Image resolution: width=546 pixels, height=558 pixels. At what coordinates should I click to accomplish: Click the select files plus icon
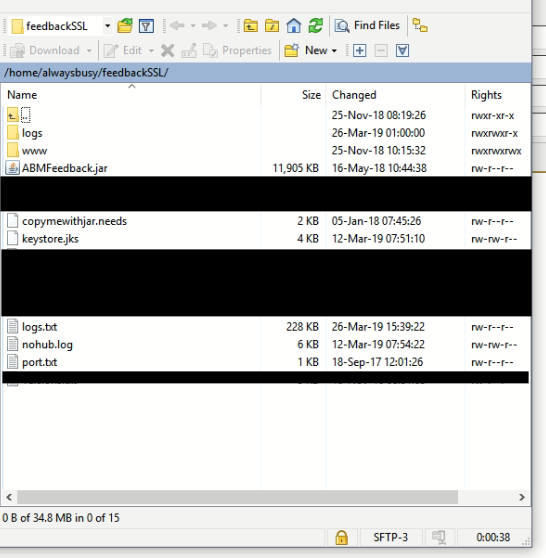(359, 51)
